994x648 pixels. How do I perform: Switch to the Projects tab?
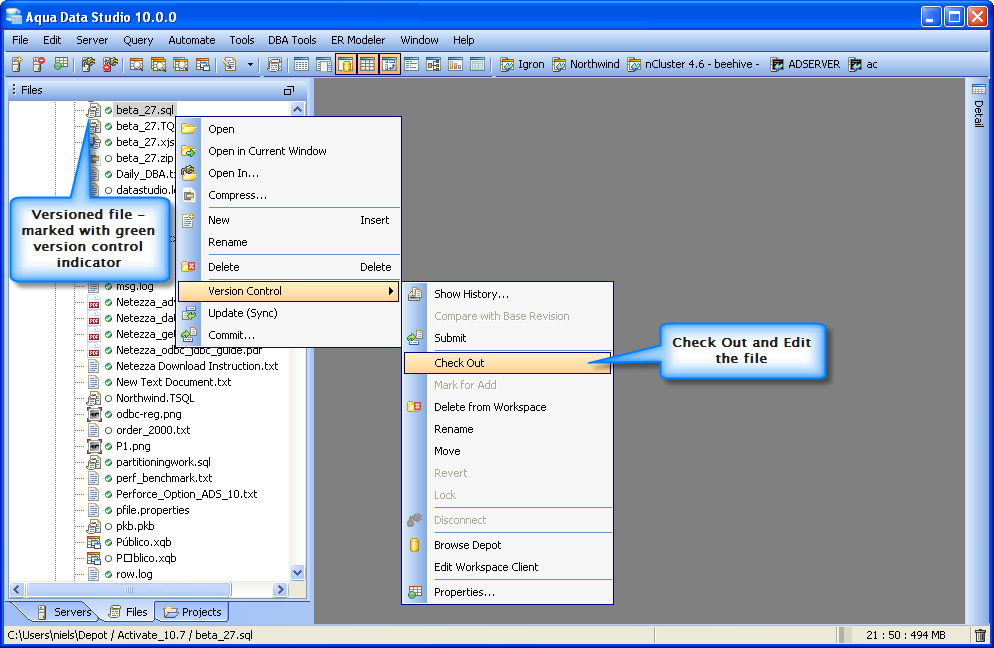(192, 612)
